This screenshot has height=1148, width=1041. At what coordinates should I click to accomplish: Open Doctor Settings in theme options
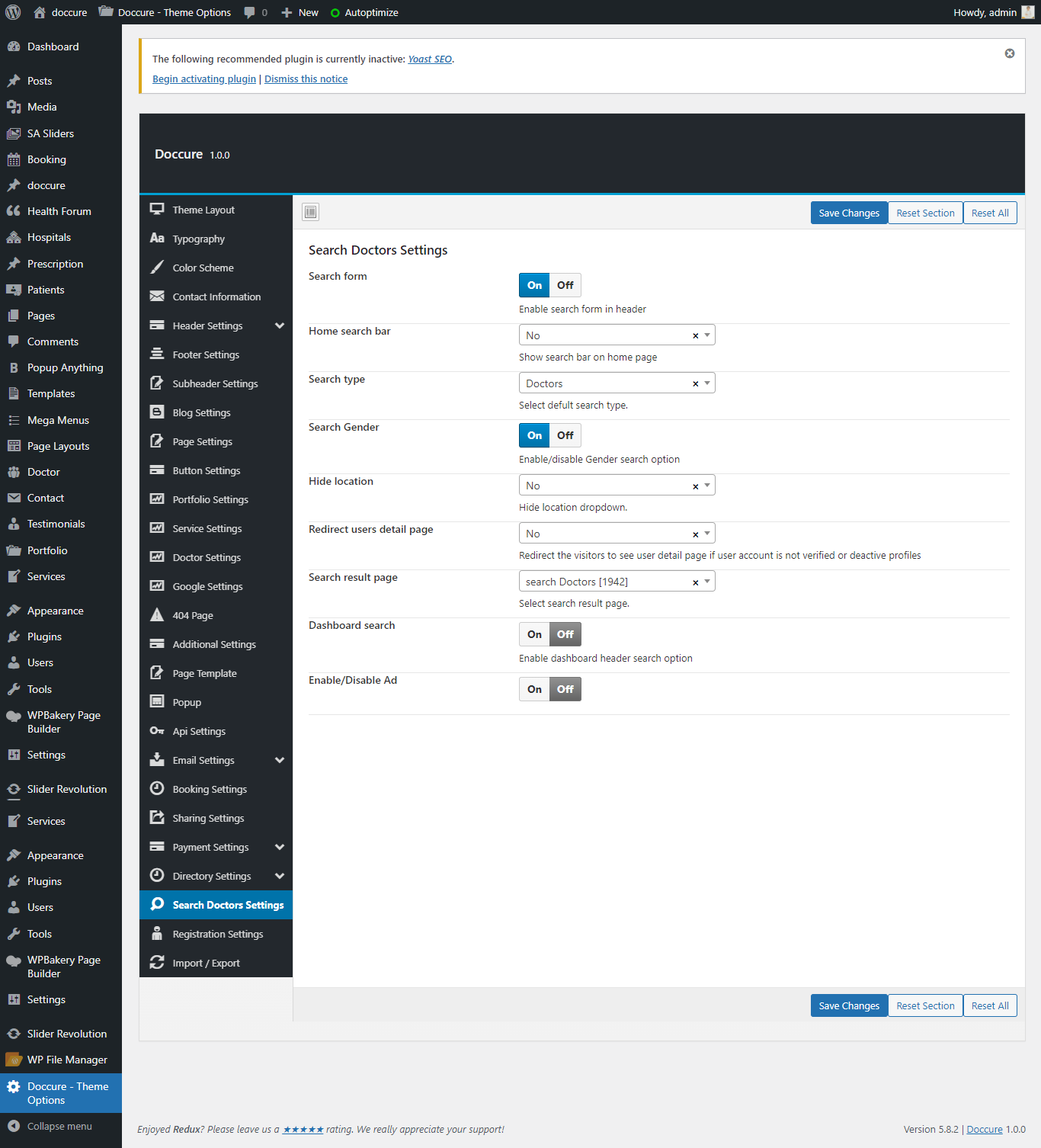pos(207,557)
